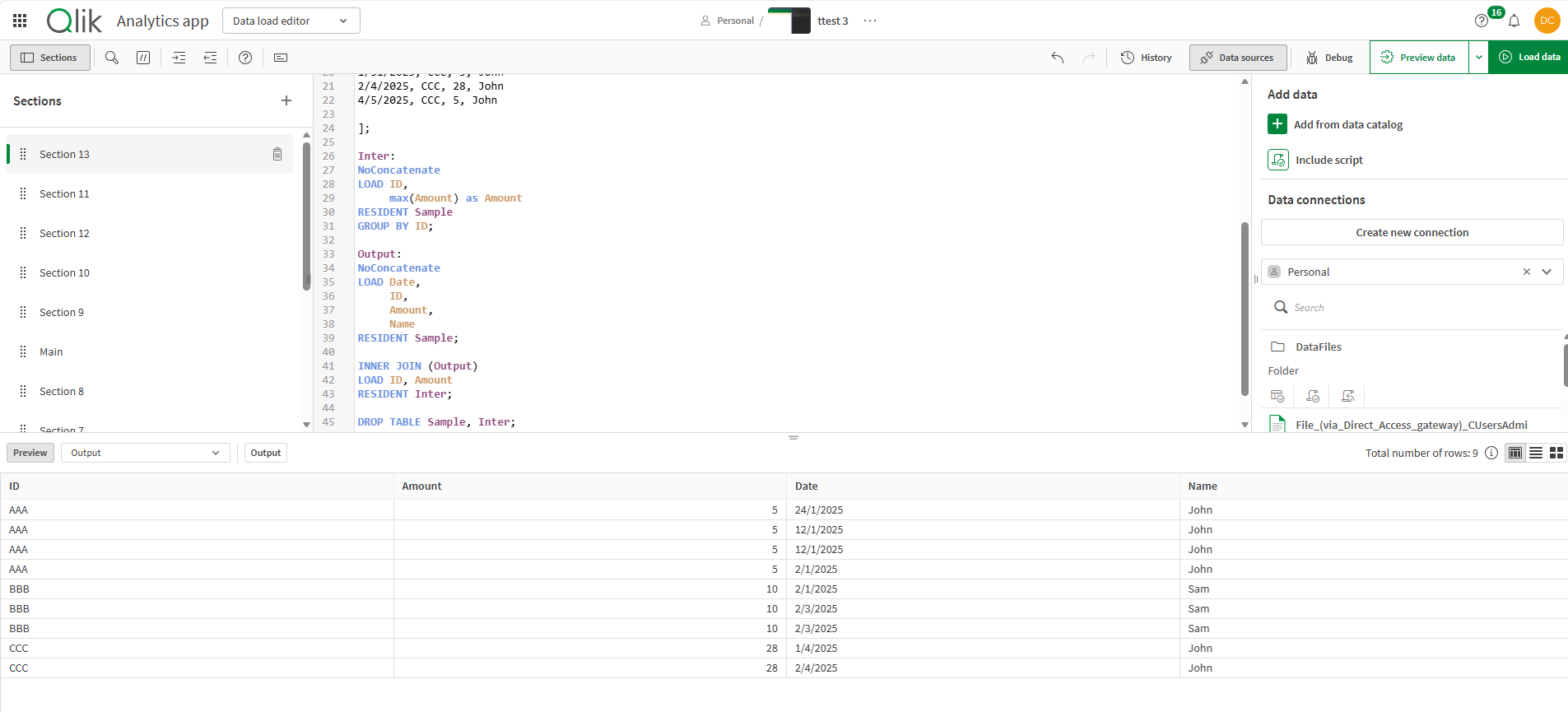Indent the selected script lines
1568x712 pixels.
(179, 58)
